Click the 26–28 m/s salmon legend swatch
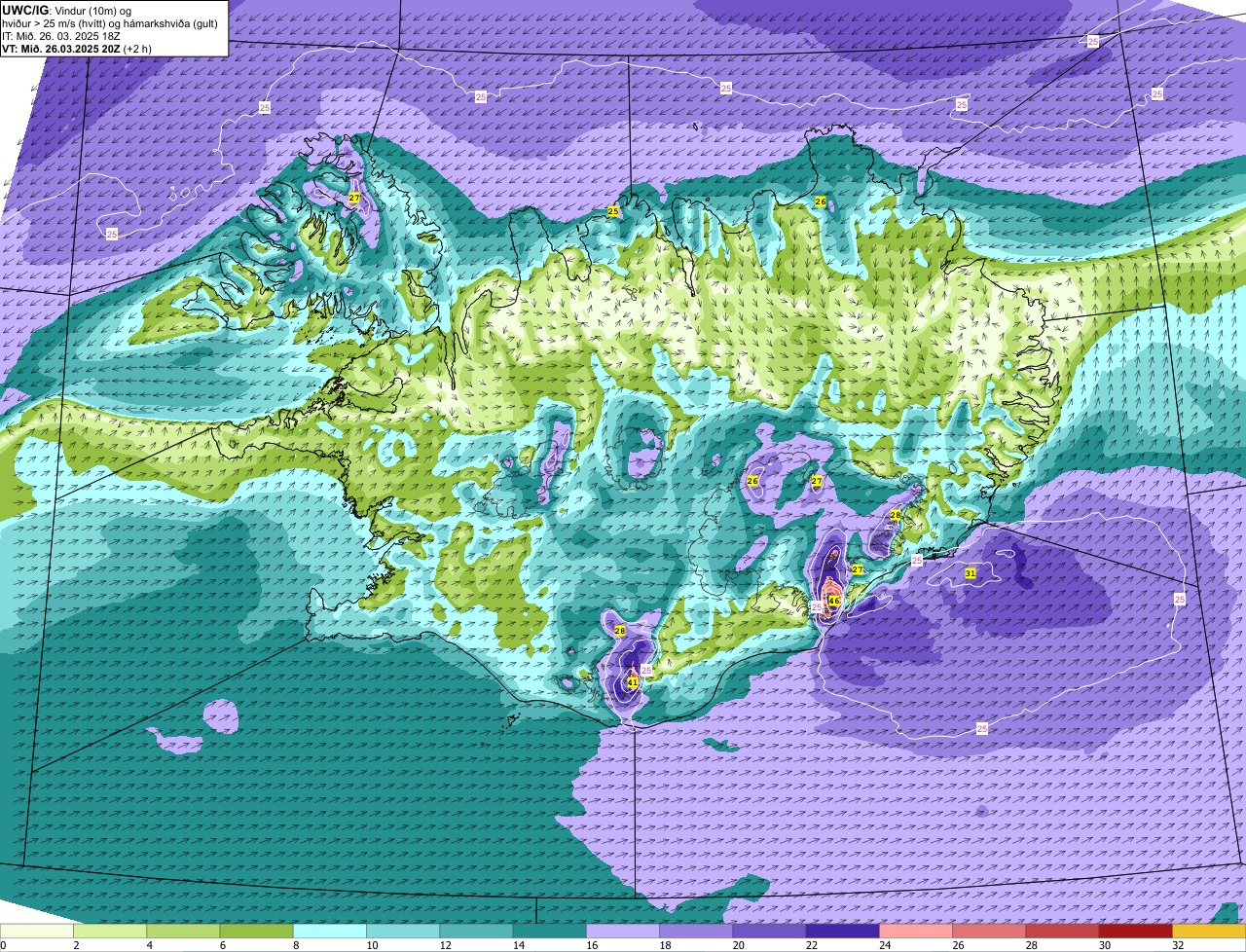Image resolution: width=1246 pixels, height=952 pixels. tap(989, 931)
